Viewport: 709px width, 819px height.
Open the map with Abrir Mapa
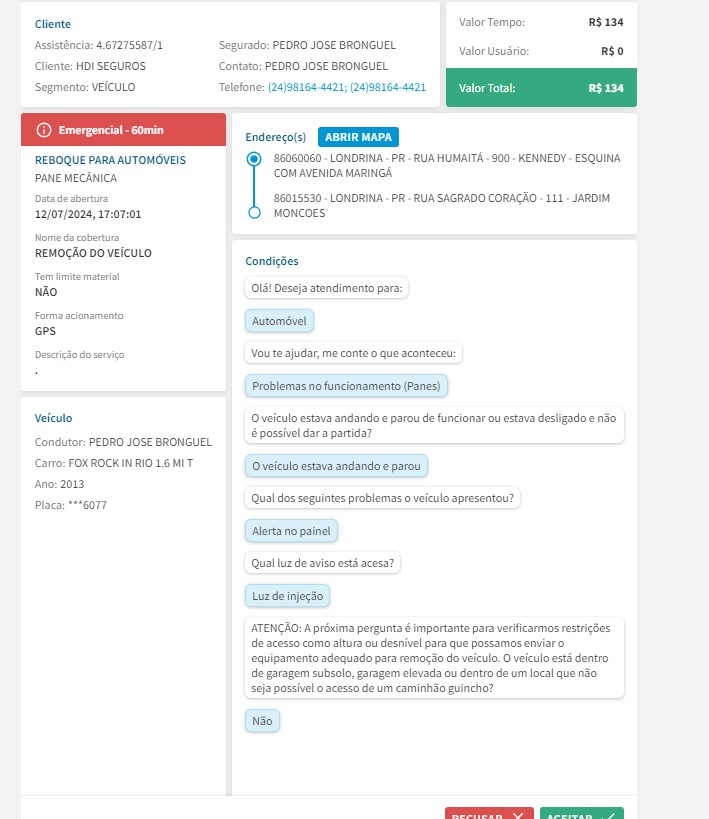tap(359, 137)
